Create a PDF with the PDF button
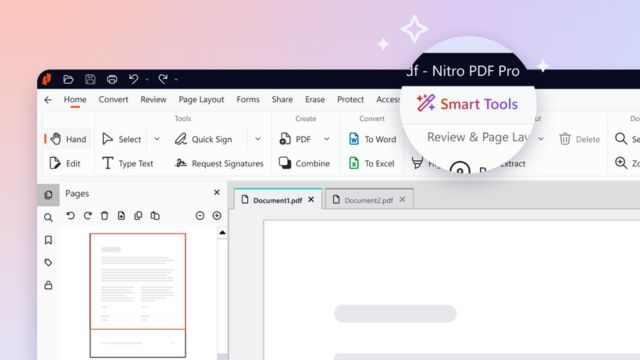This screenshot has width=640, height=360. tap(295, 139)
